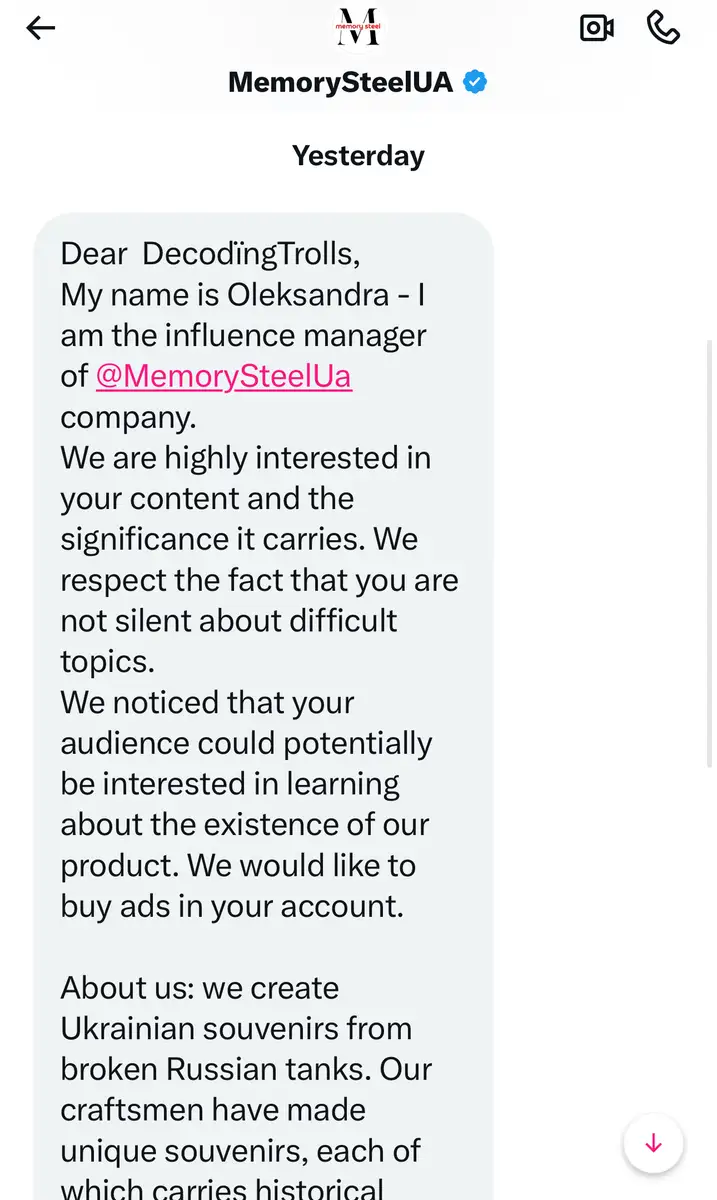
Task: Tap the "About us: we create" line
Action: click(x=200, y=988)
